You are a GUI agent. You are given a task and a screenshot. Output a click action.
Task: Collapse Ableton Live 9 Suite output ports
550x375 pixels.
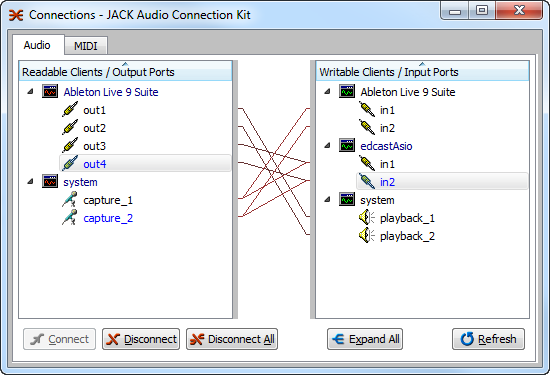pos(31,92)
